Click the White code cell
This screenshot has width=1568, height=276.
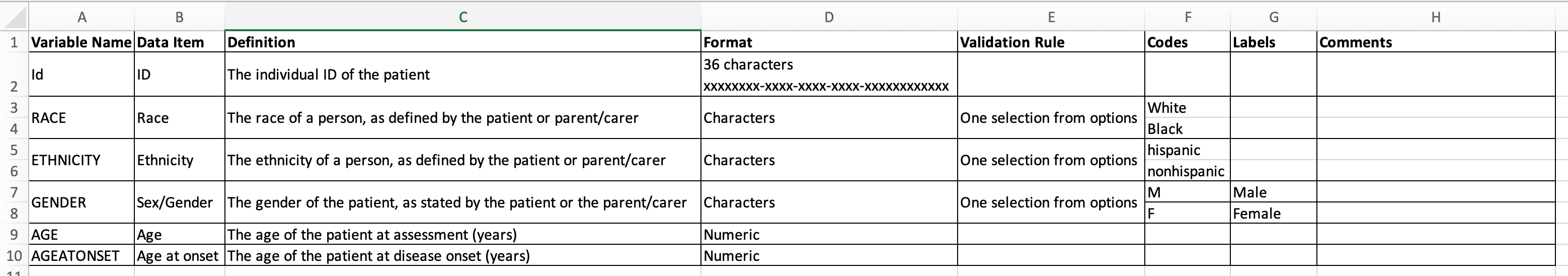1187,107
